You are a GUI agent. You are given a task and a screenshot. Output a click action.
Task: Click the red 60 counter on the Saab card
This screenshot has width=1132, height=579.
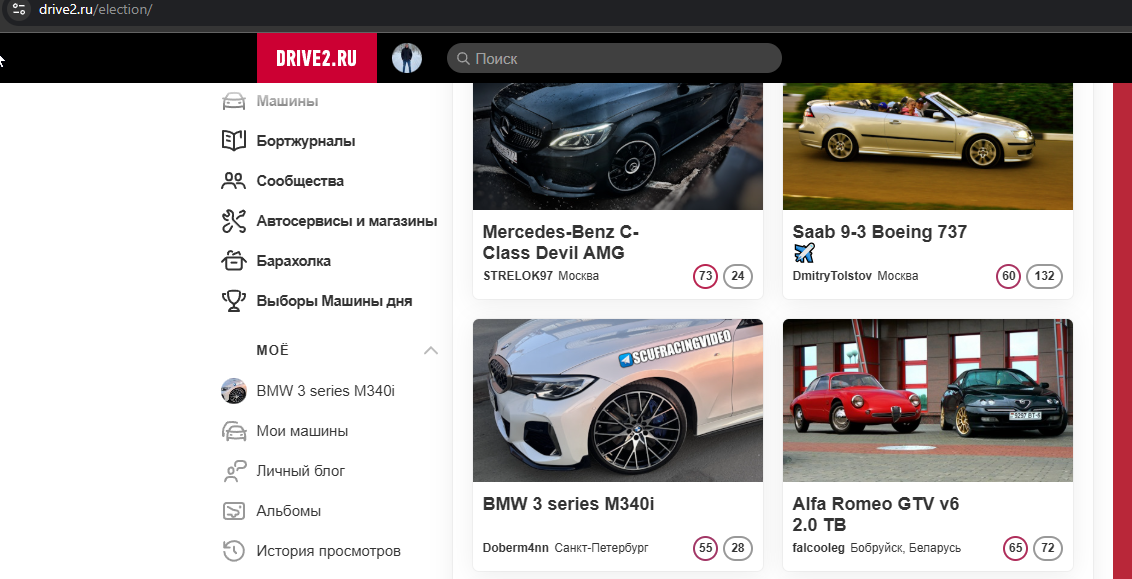point(1009,277)
